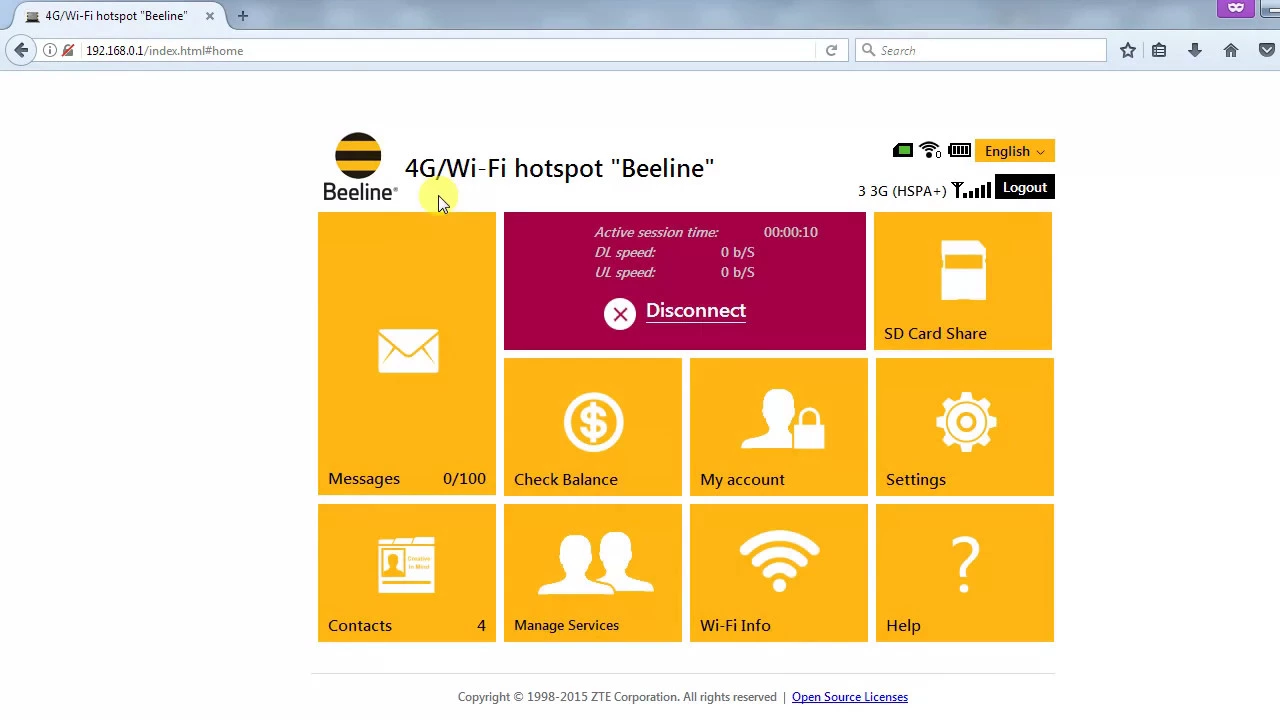Open a new browser tab
The image size is (1280, 720).
[242, 16]
